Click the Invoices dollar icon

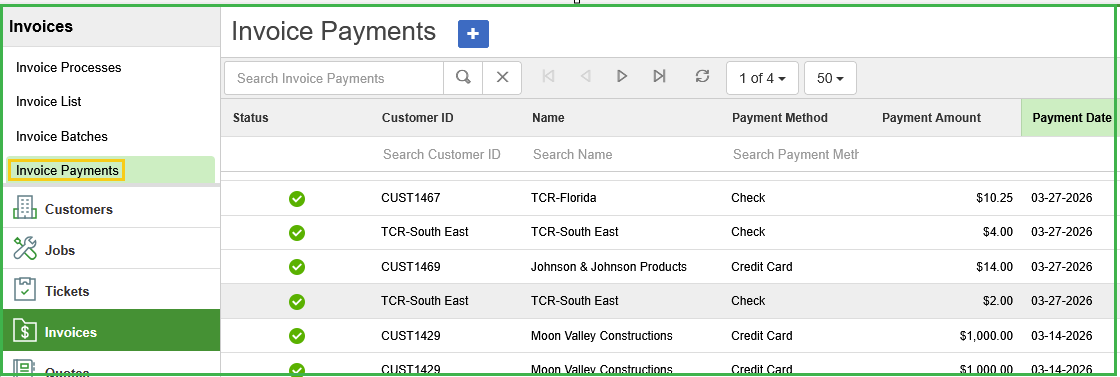pyautogui.click(x=25, y=331)
